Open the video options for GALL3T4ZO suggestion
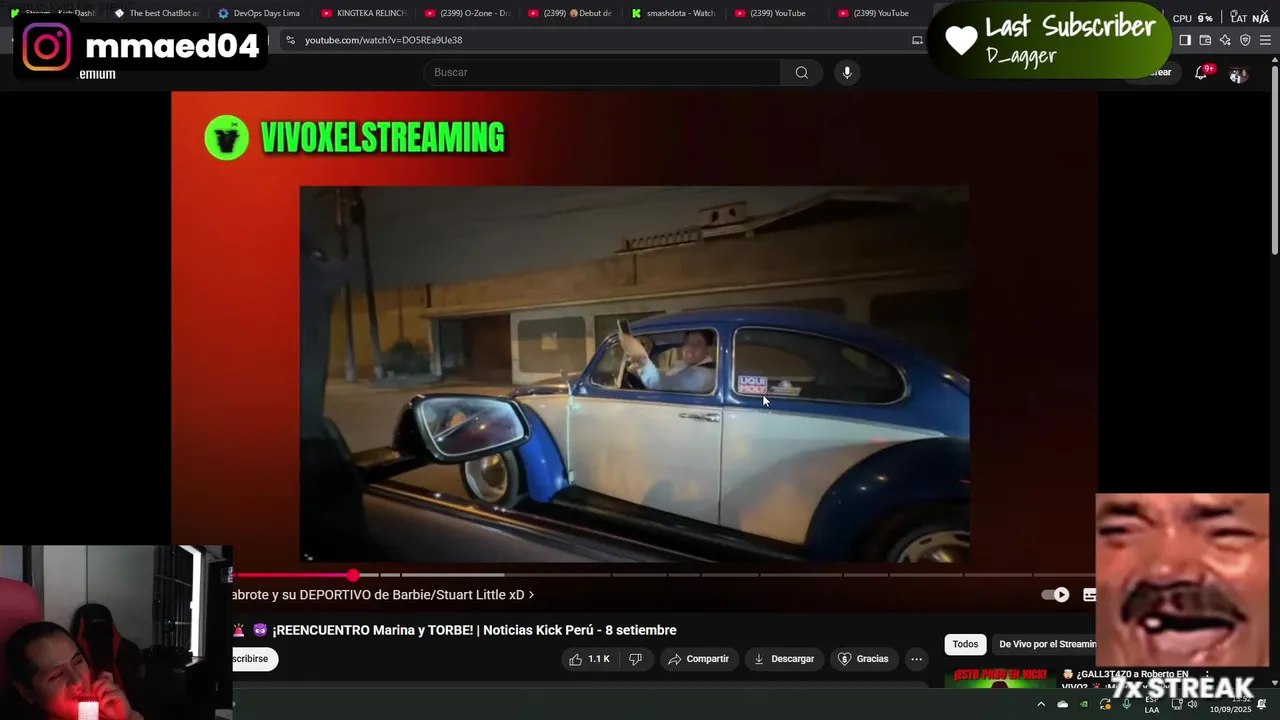This screenshot has width=1280, height=720. click(x=1207, y=675)
